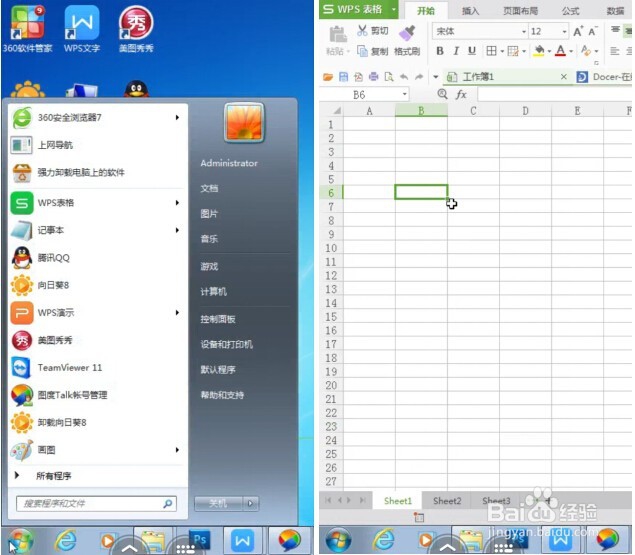Expand the WPS 表格 application menu arrow
This screenshot has width=635, height=555.
pos(393,9)
